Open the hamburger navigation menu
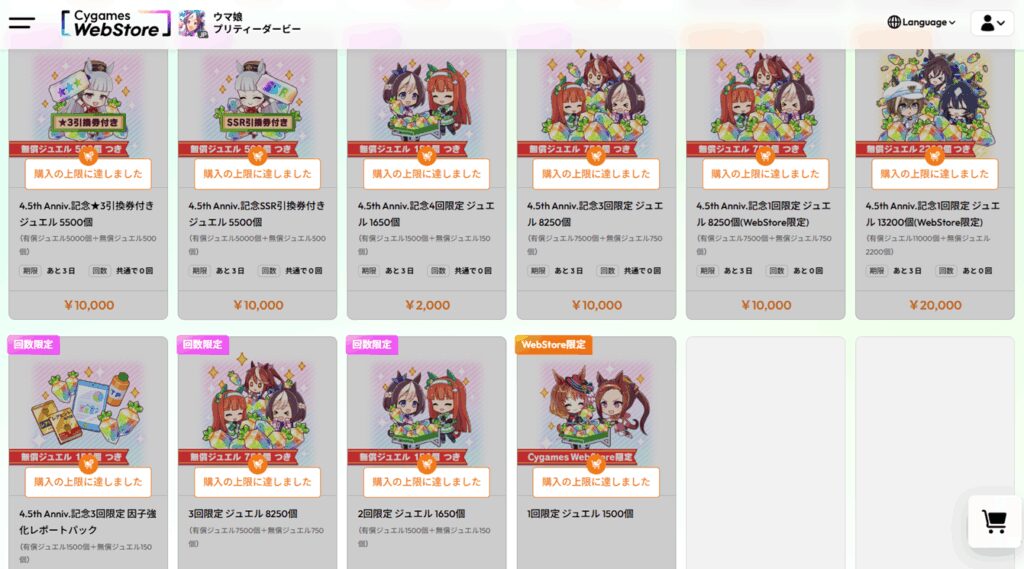 coord(22,23)
